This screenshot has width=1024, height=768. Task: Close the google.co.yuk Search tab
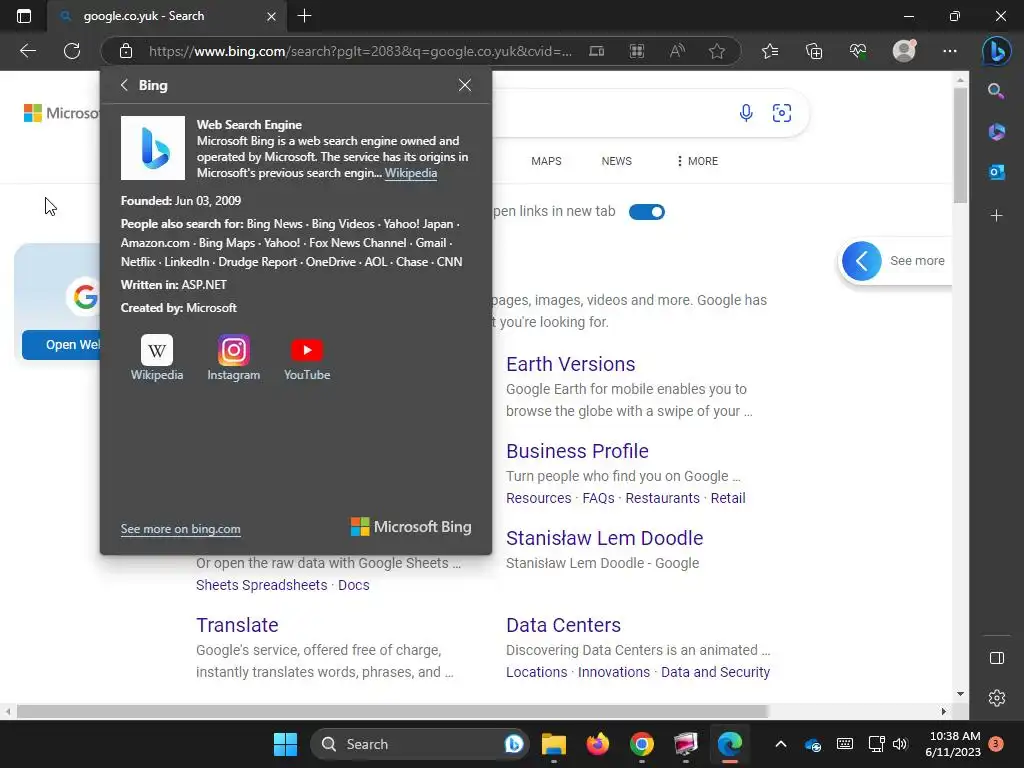(x=271, y=16)
